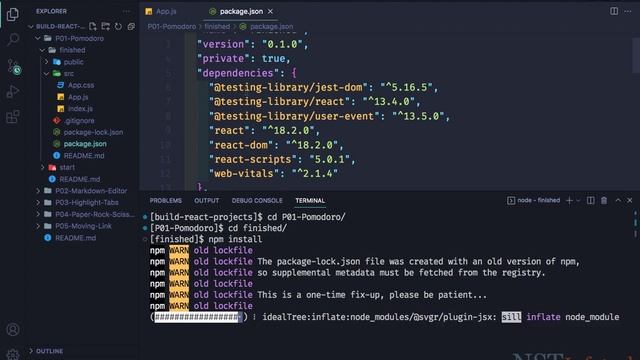Click the "version": "0.1.0" line
Screen dimensions: 640x360
click(253, 44)
